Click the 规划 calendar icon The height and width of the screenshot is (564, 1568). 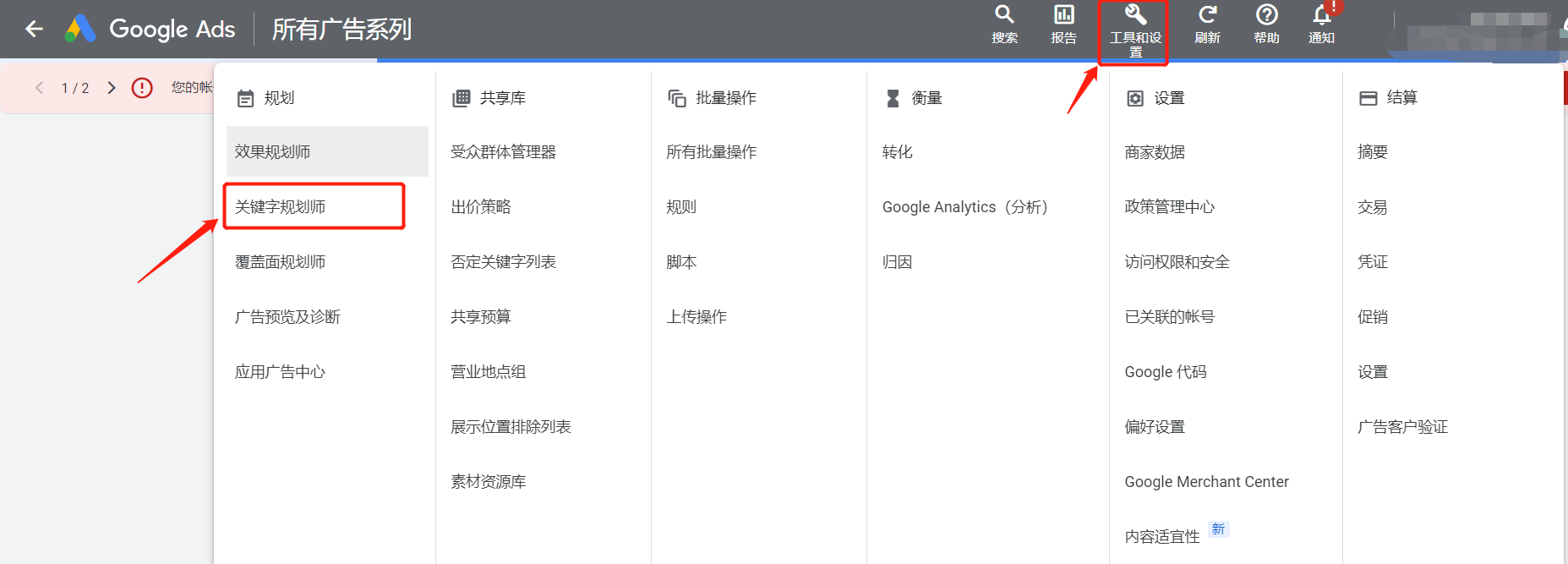tap(245, 98)
